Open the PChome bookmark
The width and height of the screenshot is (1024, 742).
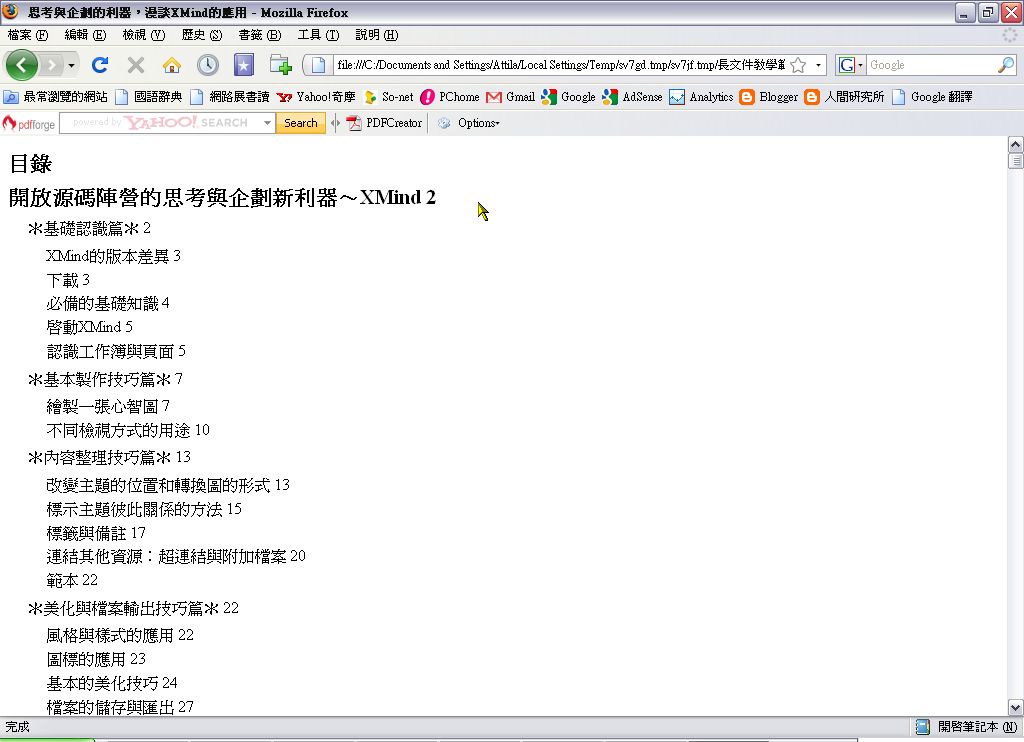pos(450,97)
